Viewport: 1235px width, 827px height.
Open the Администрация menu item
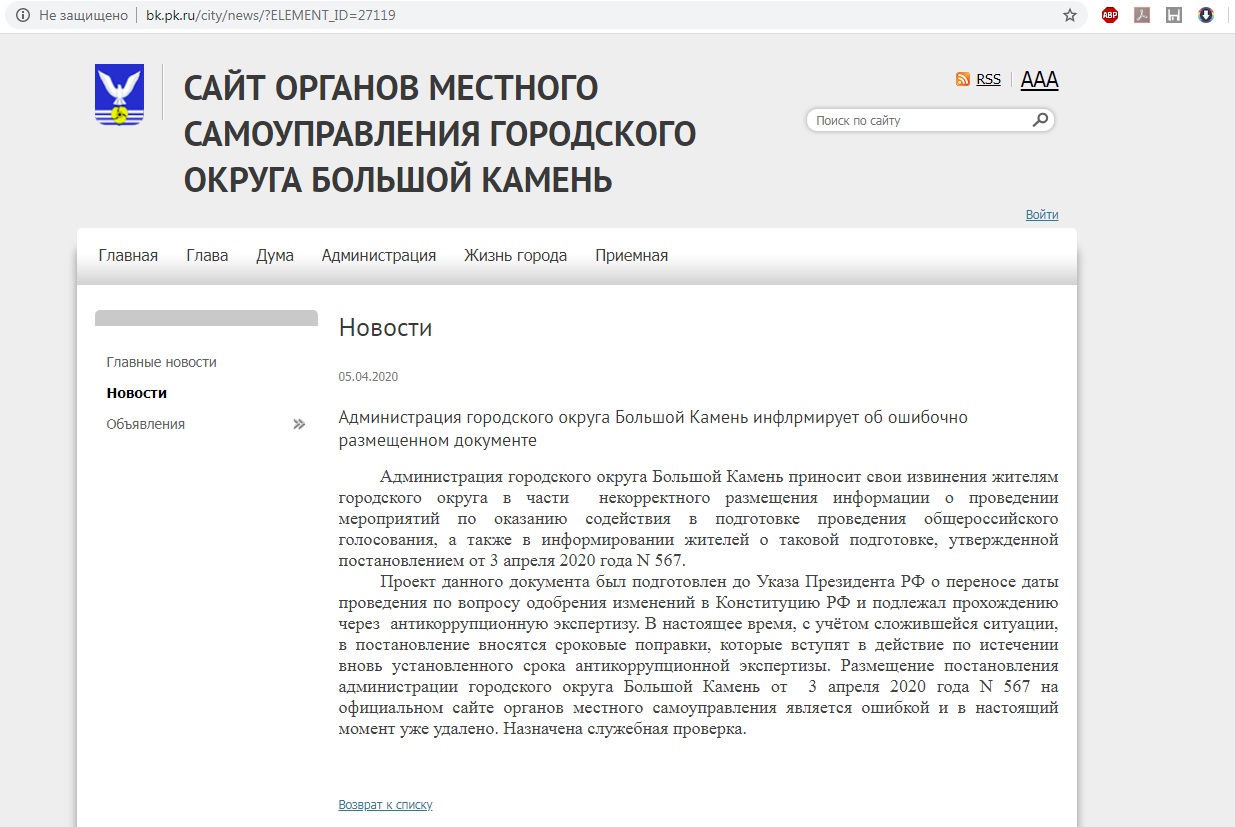(379, 255)
